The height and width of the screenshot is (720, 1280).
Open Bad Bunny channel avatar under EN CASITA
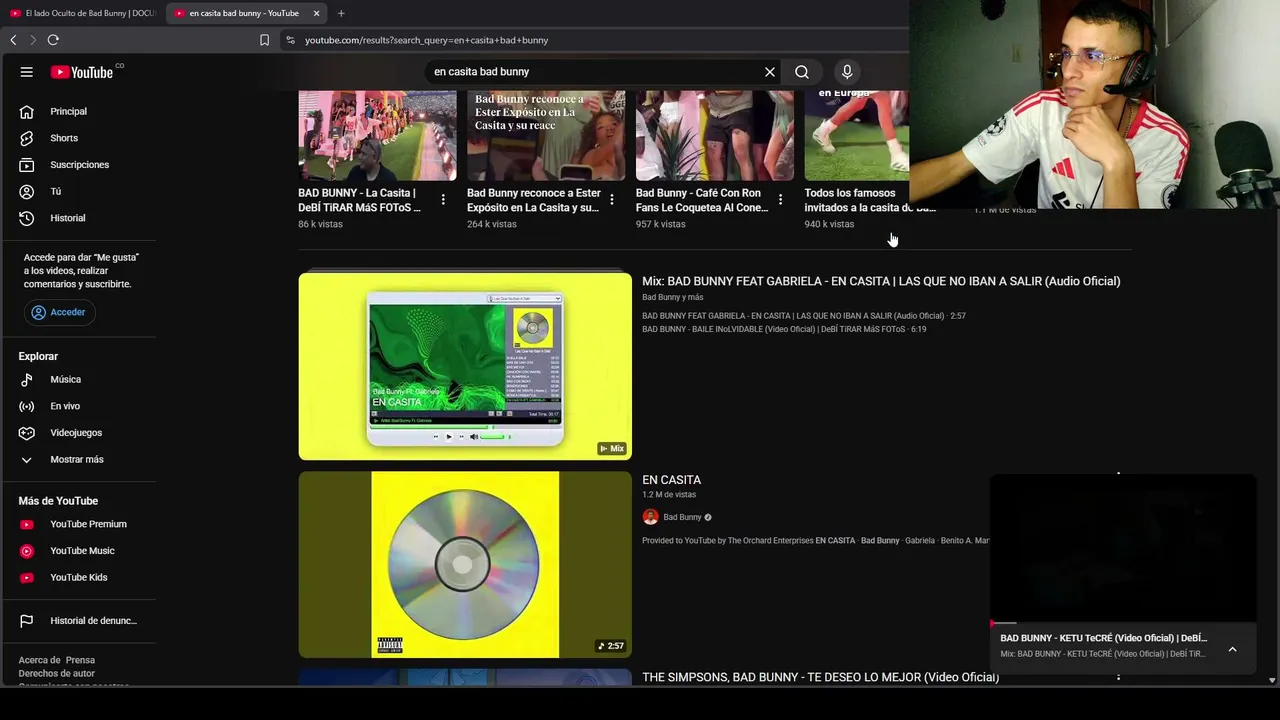click(650, 517)
